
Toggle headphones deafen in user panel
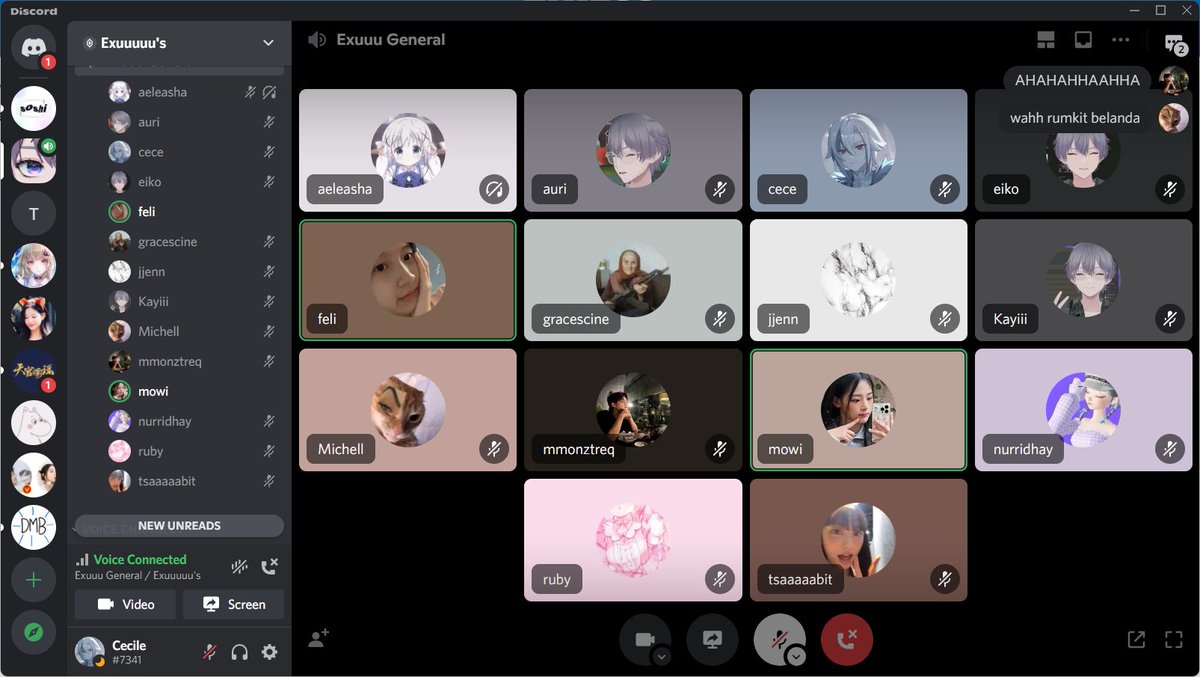click(x=239, y=652)
